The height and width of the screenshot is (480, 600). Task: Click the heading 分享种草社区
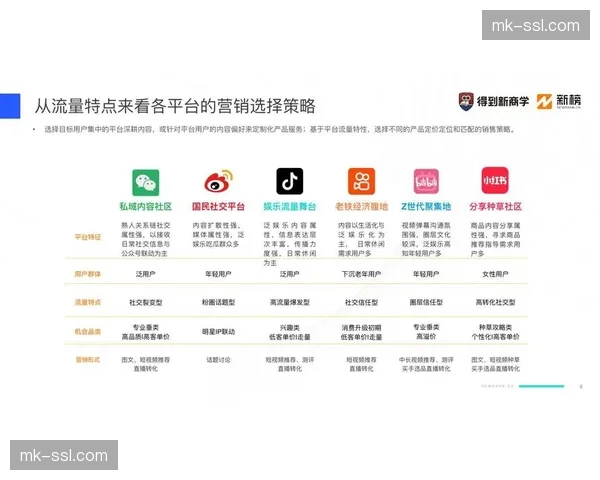495,207
